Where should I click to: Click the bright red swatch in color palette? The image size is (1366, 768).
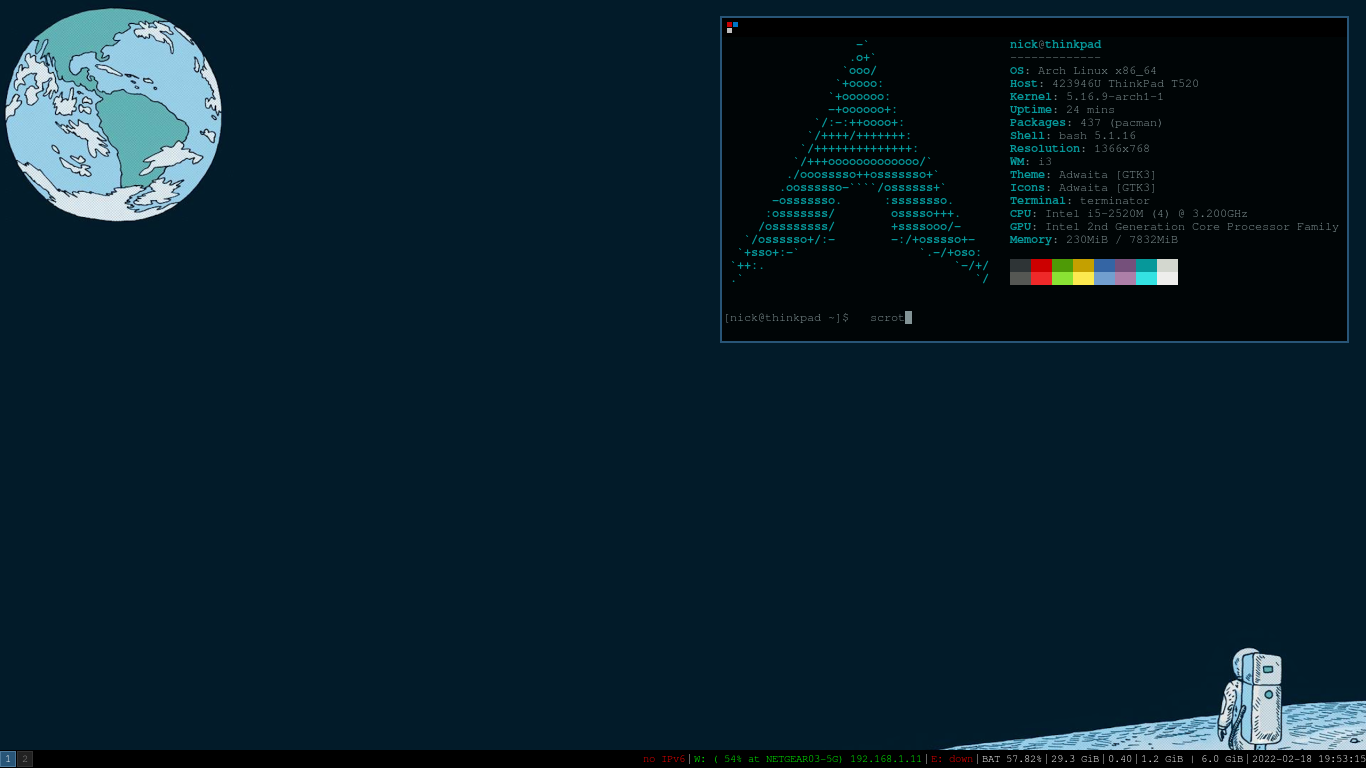click(1041, 279)
